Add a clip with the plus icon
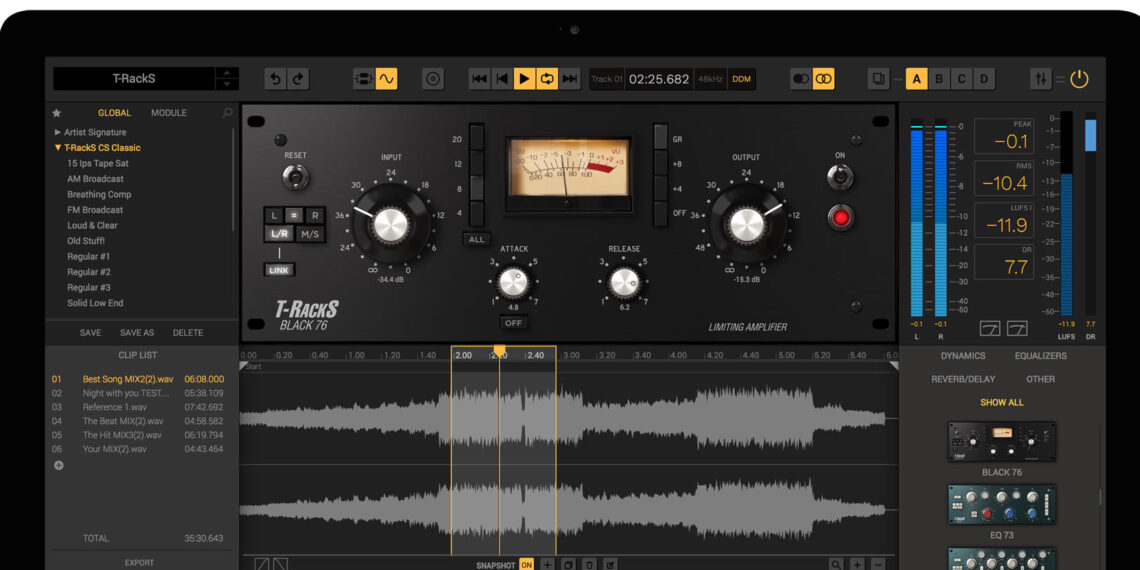 pyautogui.click(x=58, y=465)
